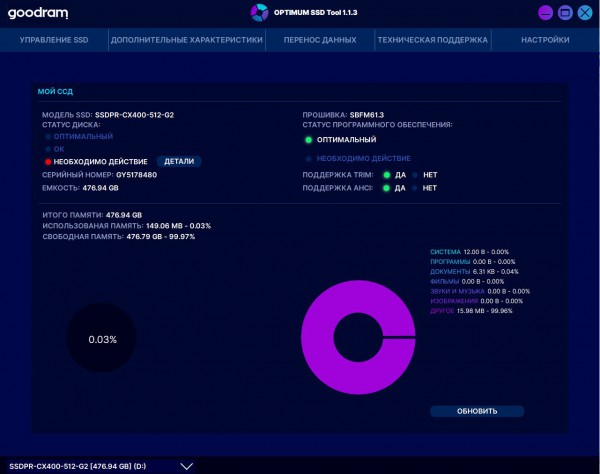Viewport: 600px width, 474px height.
Task: Switch to ДОПОЛНИТЕЛЬНЫЕ ХАРАКТЕРИСТИКИ tab
Action: [x=187, y=40]
